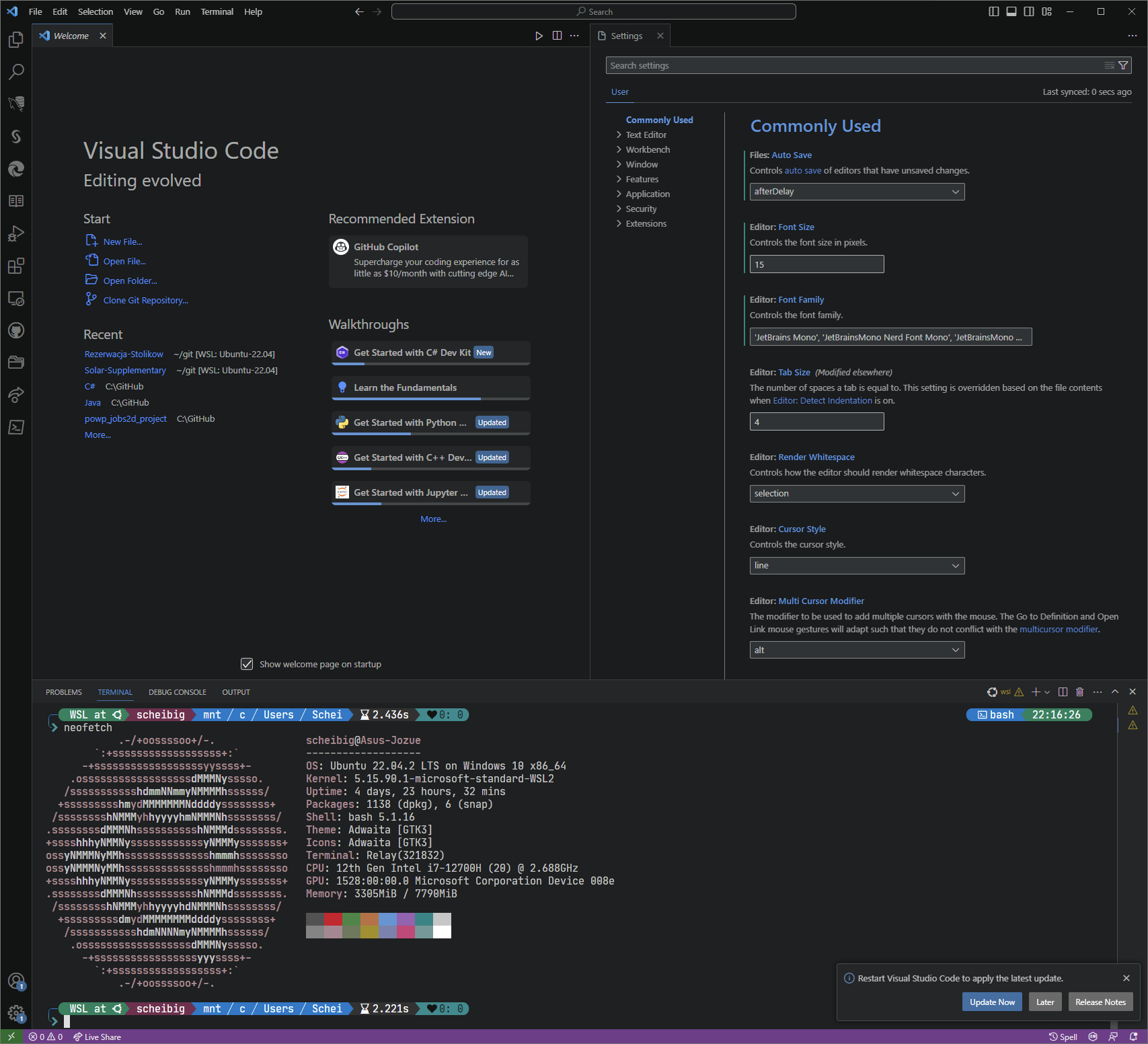Add new terminal with plus icon

pyautogui.click(x=1036, y=692)
